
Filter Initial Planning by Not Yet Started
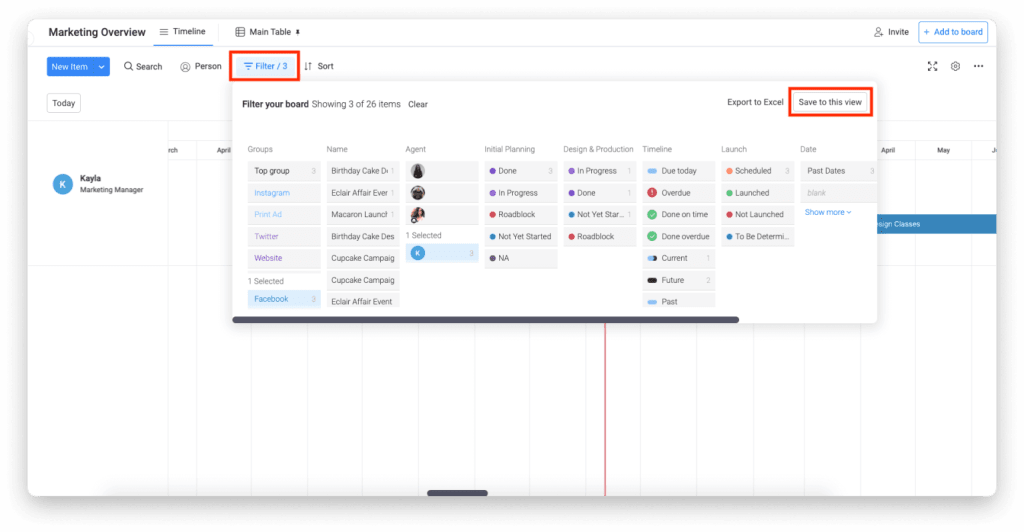pos(520,236)
